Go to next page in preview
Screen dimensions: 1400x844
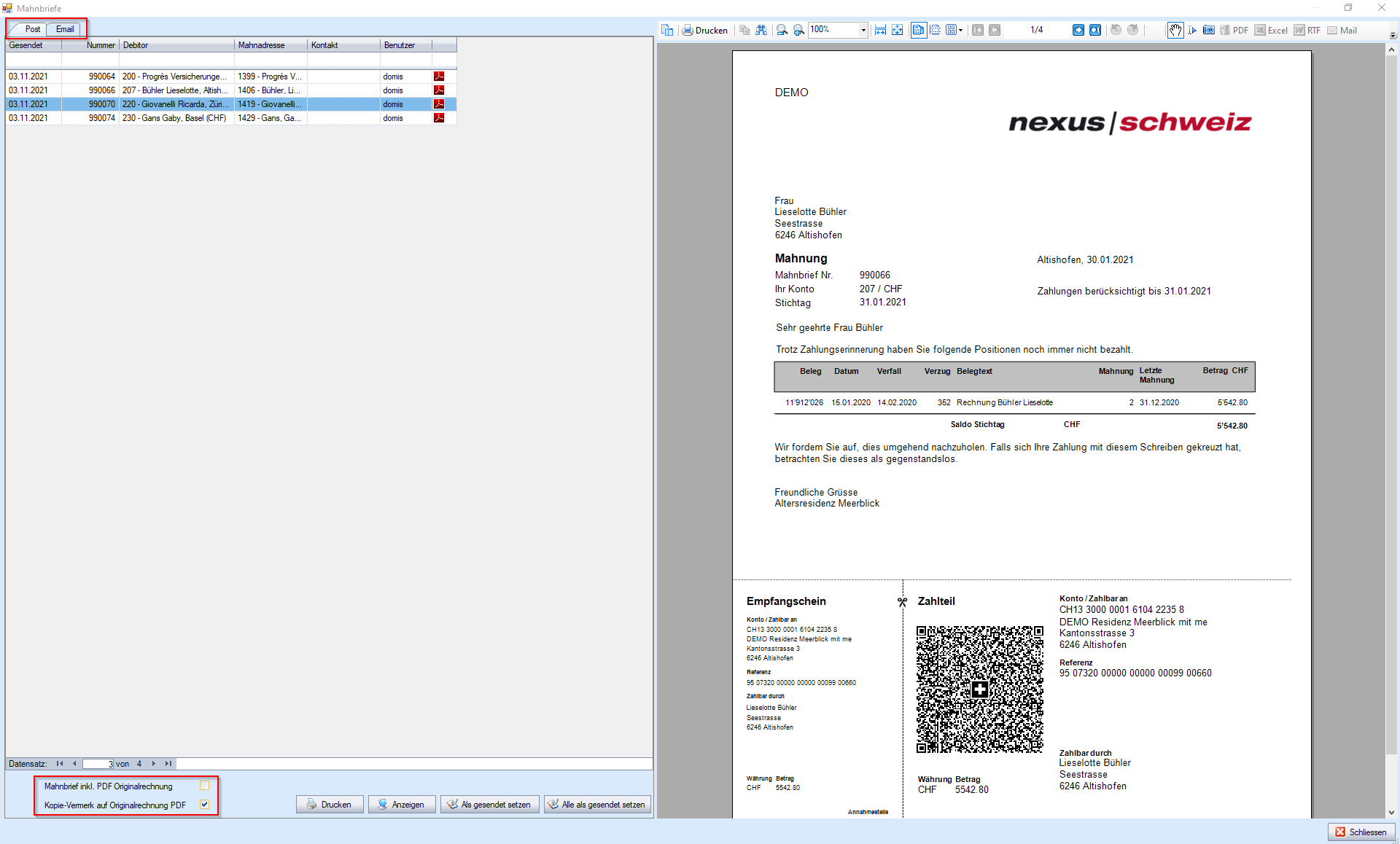pos(1078,30)
